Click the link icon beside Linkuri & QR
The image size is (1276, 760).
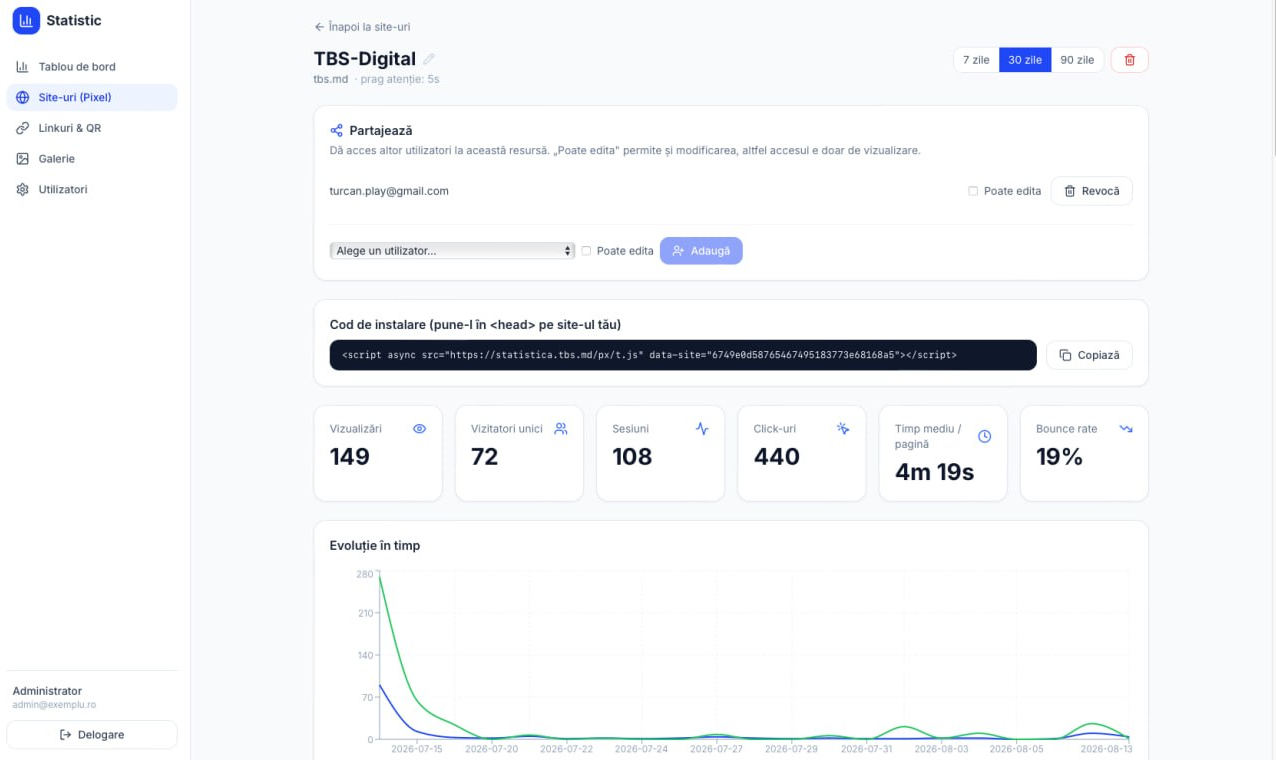click(x=22, y=128)
